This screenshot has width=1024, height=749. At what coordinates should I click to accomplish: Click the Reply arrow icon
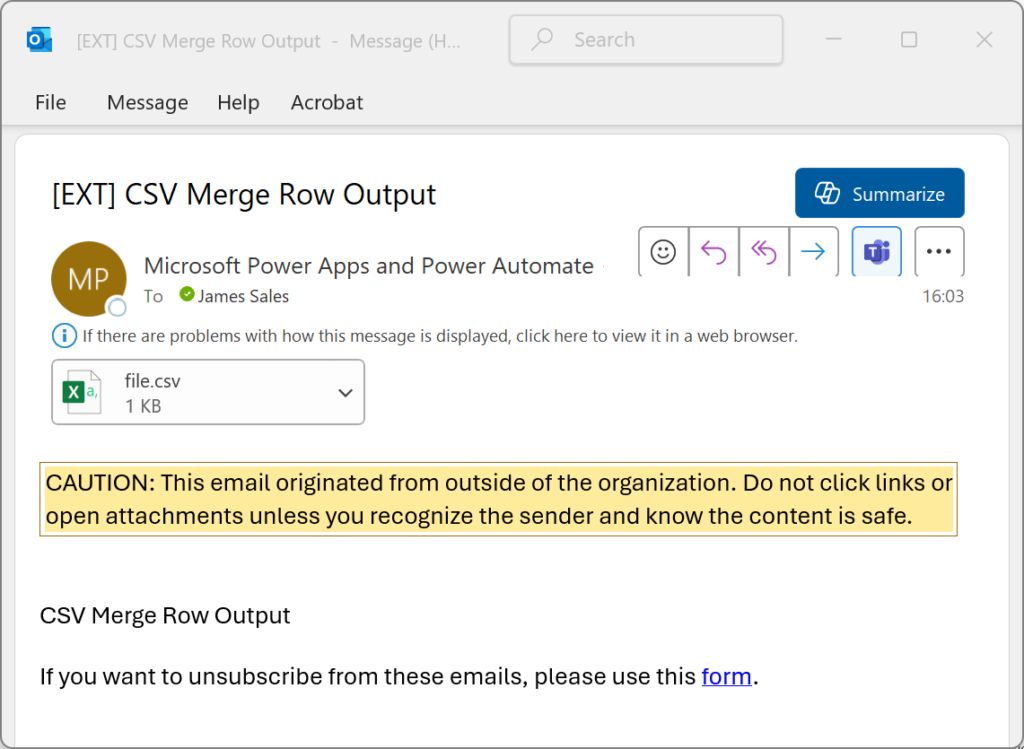(x=714, y=252)
